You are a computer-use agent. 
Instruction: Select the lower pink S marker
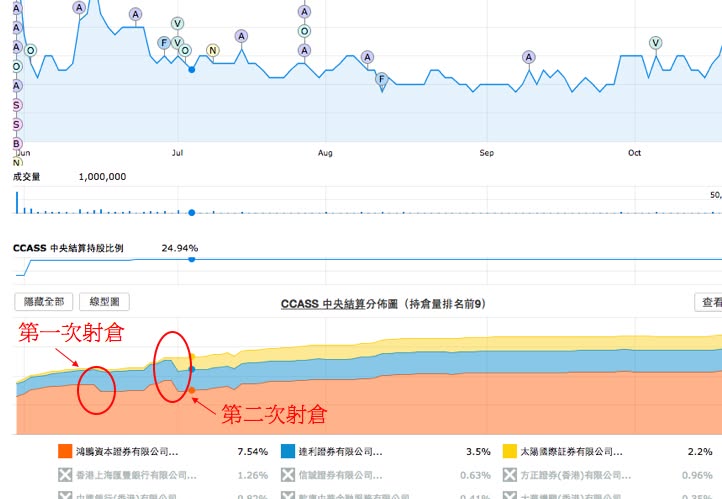click(x=17, y=124)
